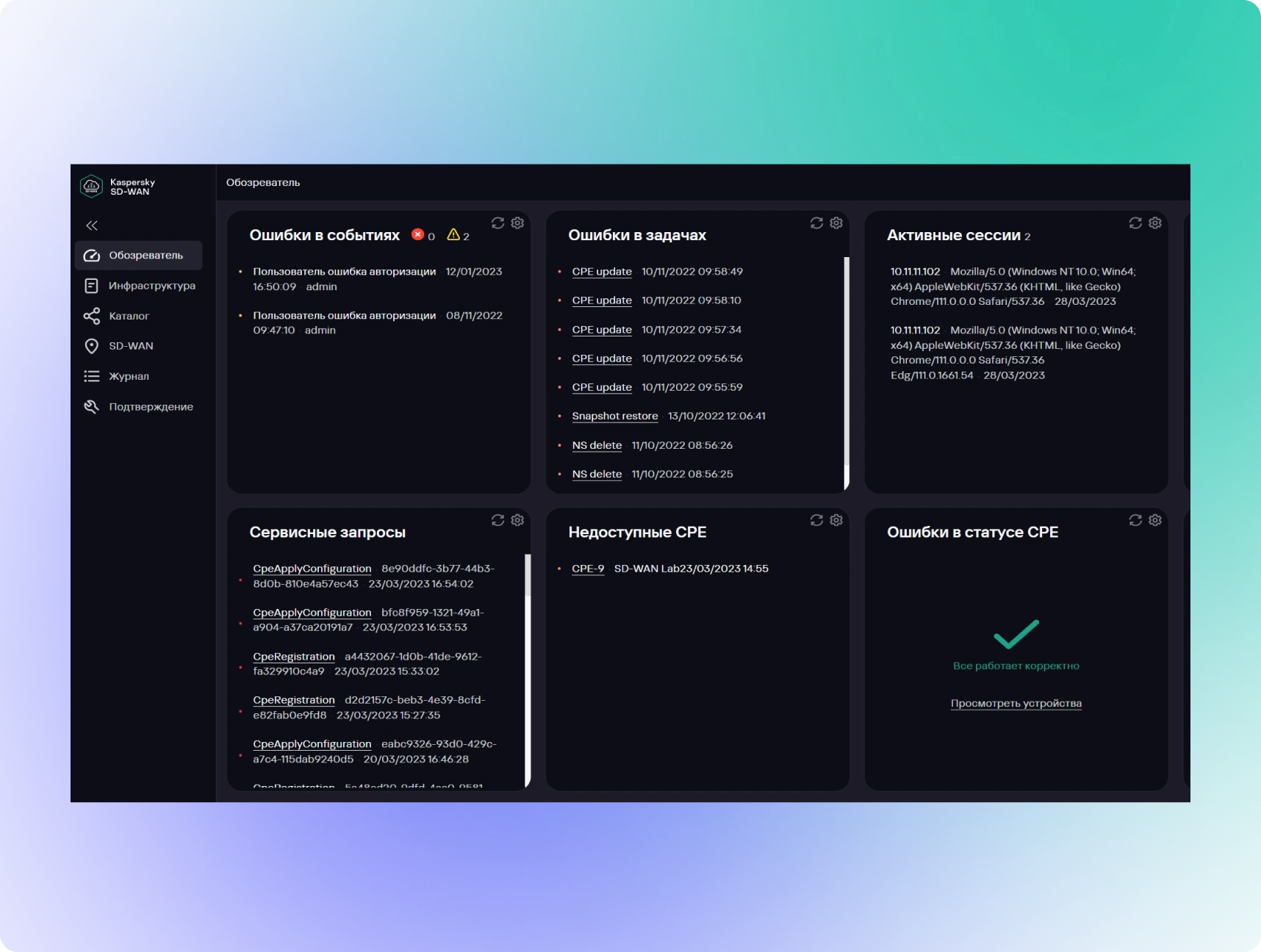Select the SD-WAN location pin icon
This screenshot has height=952, width=1261.
point(92,346)
